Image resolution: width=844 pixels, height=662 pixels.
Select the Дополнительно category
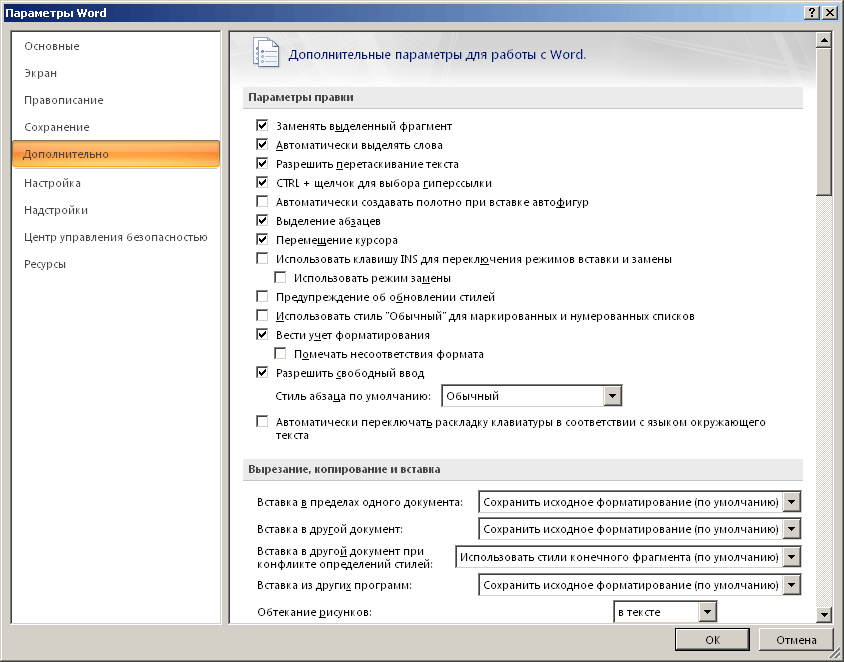[x=116, y=154]
